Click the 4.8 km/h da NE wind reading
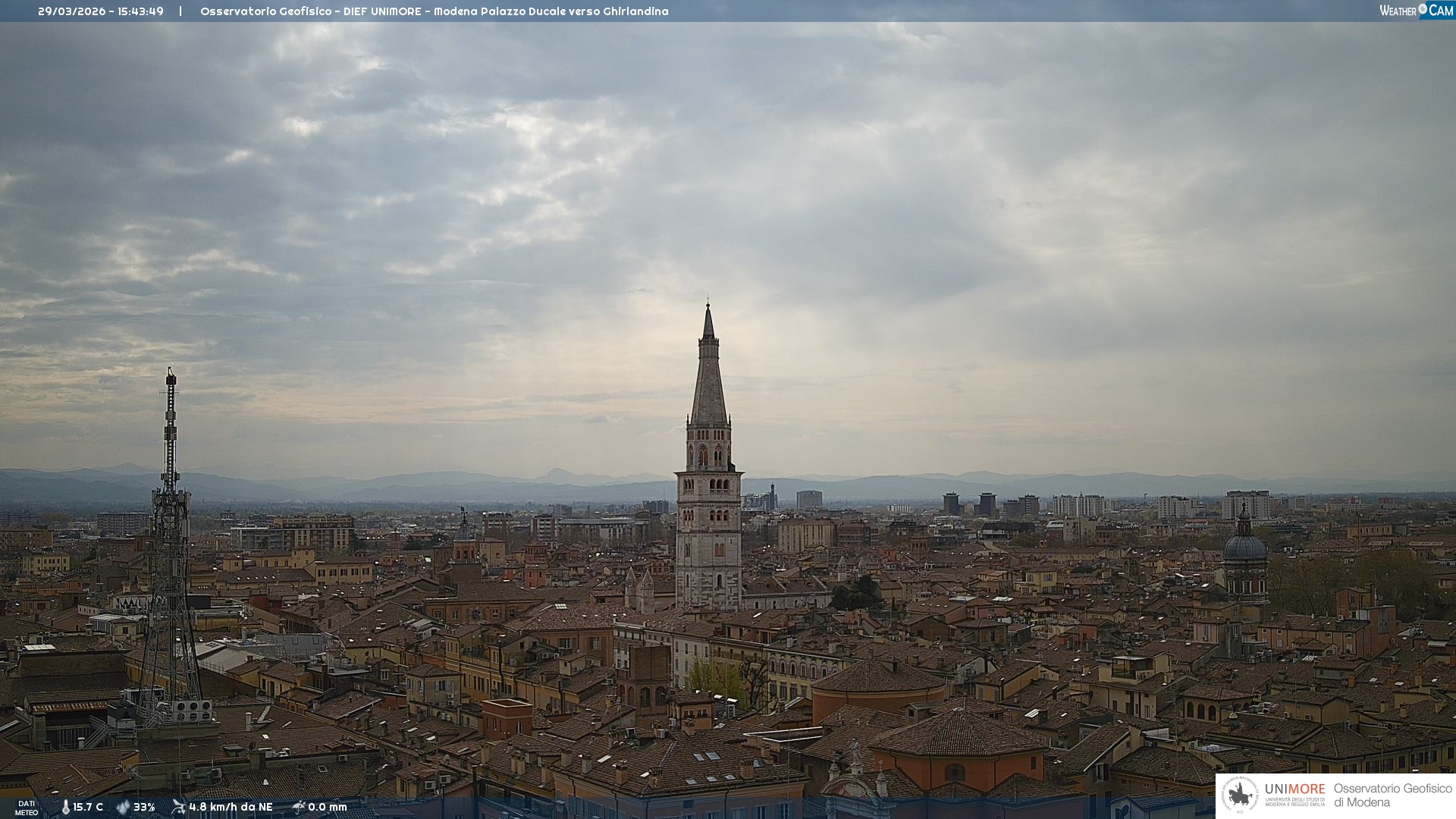1456x819 pixels. 231,807
